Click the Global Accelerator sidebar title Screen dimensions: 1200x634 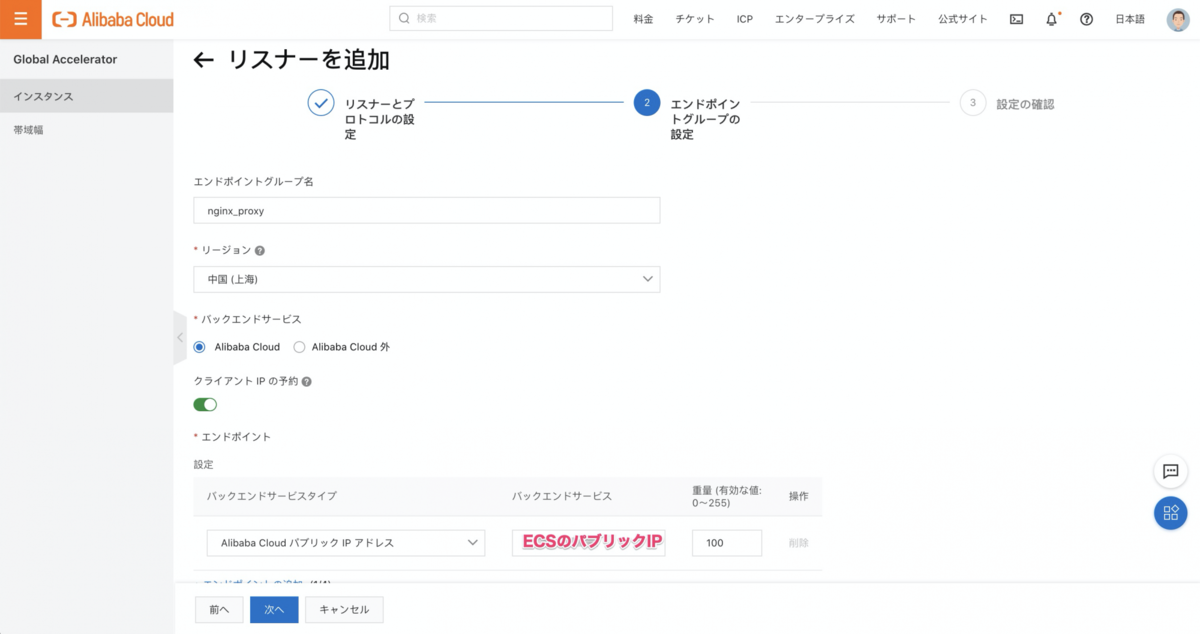click(65, 59)
